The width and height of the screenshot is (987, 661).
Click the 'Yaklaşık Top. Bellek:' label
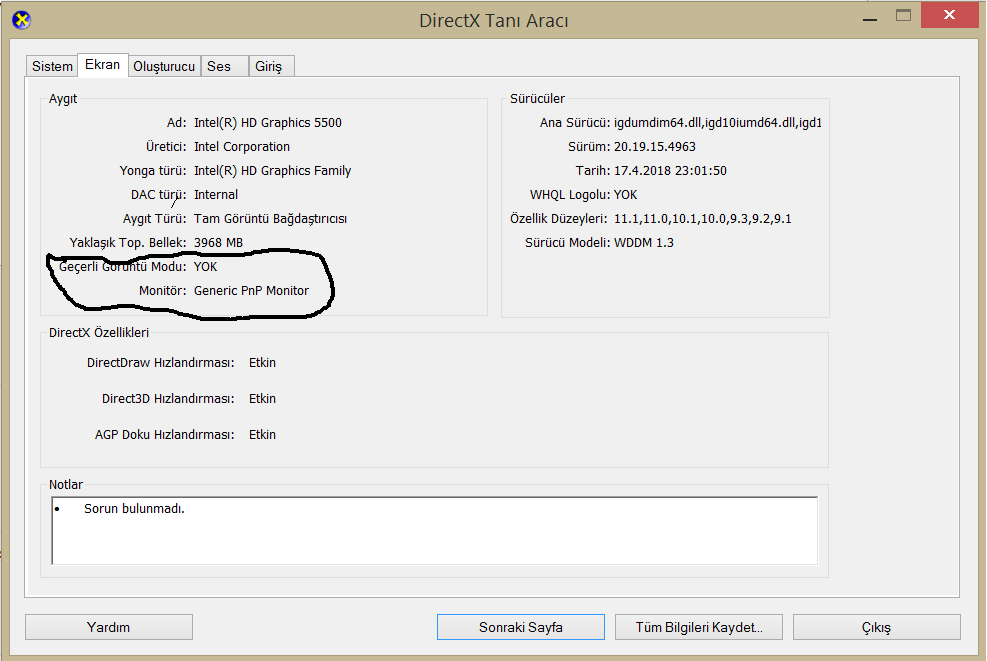[x=128, y=242]
